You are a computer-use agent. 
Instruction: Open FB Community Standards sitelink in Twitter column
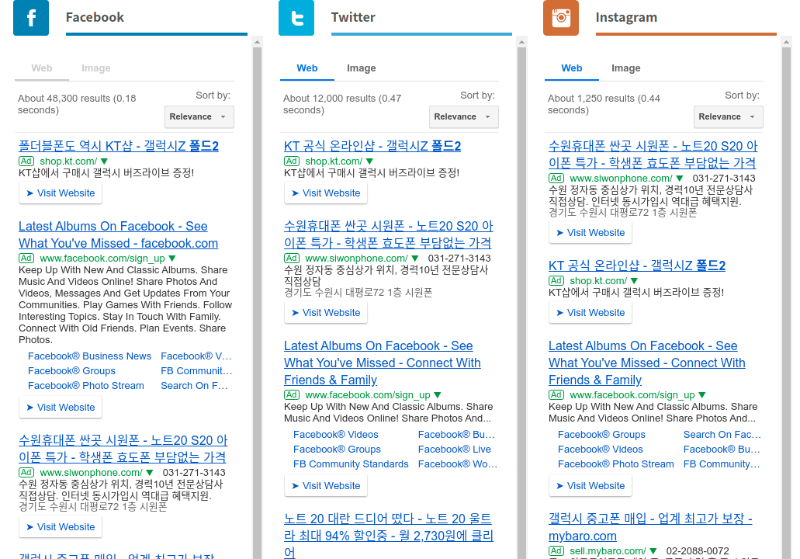pos(350,464)
